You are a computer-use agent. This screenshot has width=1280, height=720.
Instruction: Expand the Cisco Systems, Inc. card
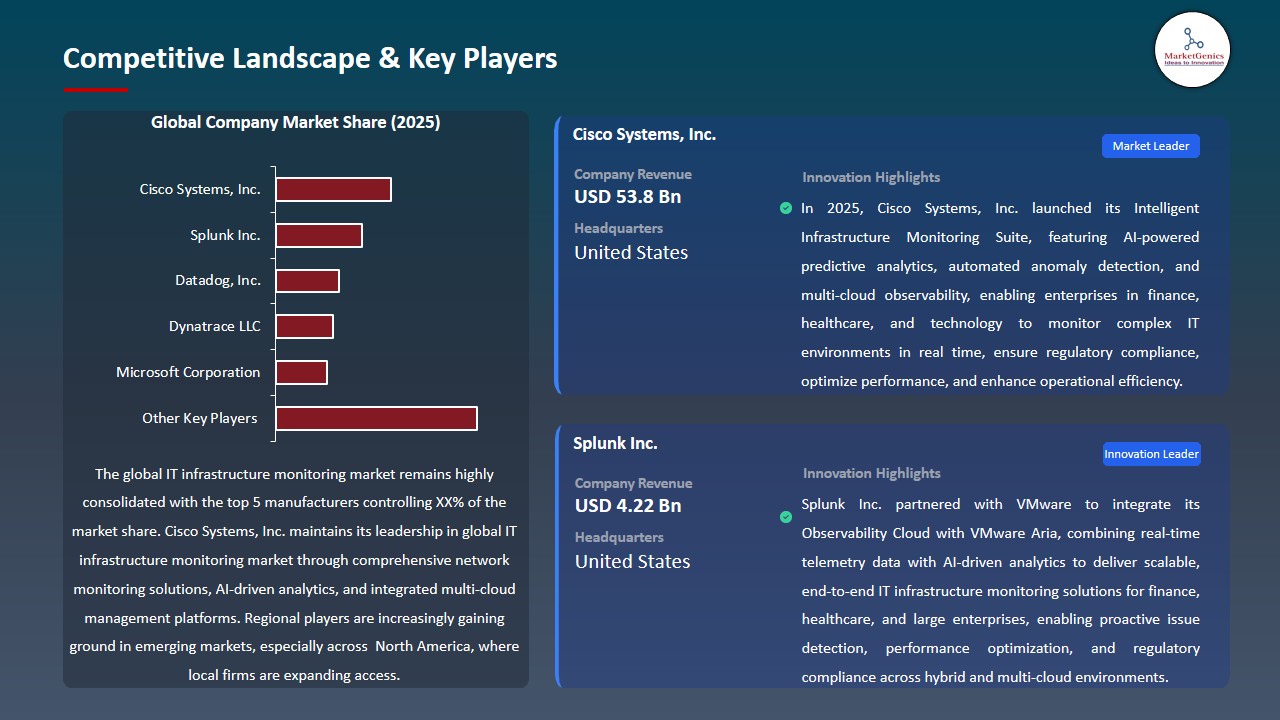click(644, 134)
